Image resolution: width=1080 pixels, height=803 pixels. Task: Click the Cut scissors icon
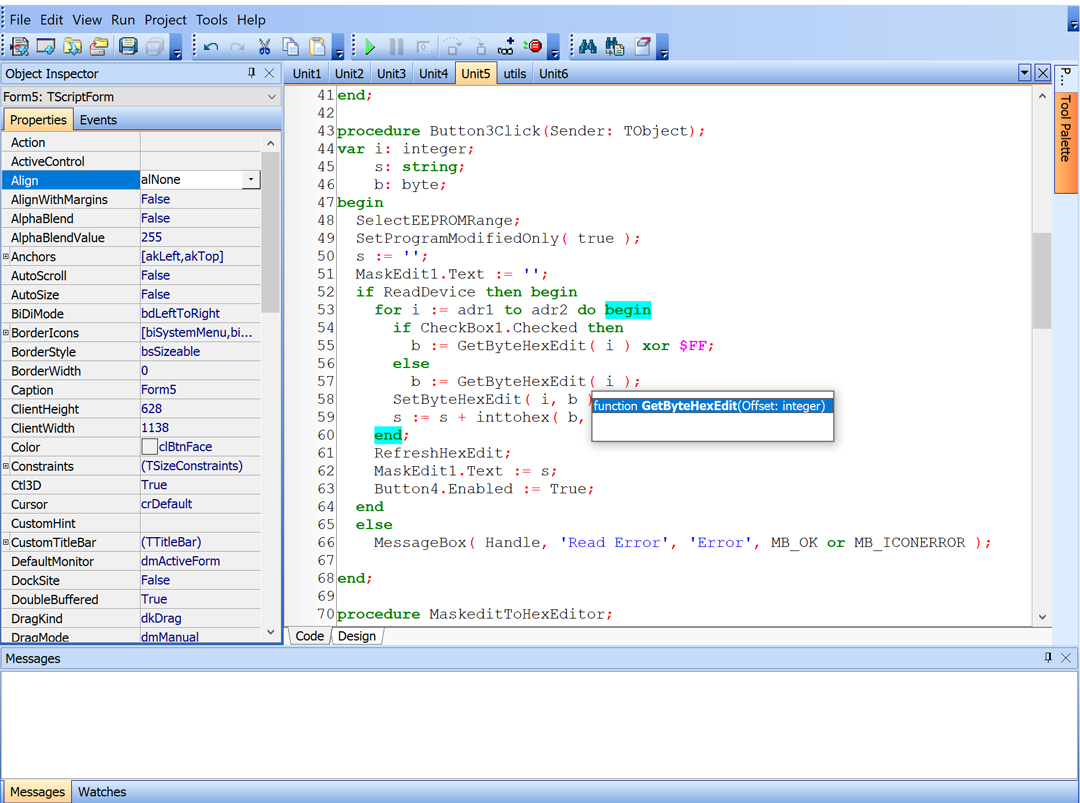click(x=264, y=46)
